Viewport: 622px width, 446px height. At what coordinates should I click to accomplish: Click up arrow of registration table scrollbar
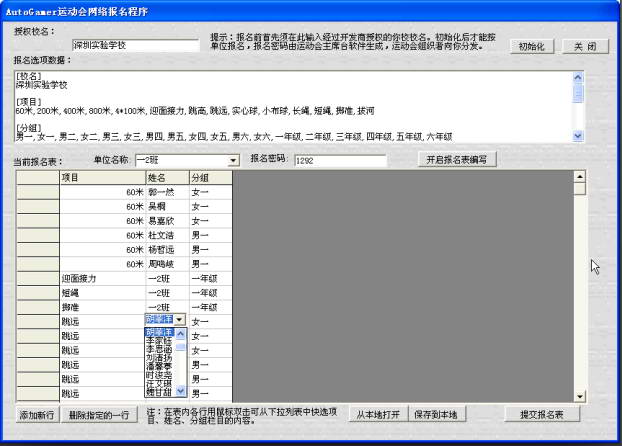tap(580, 177)
